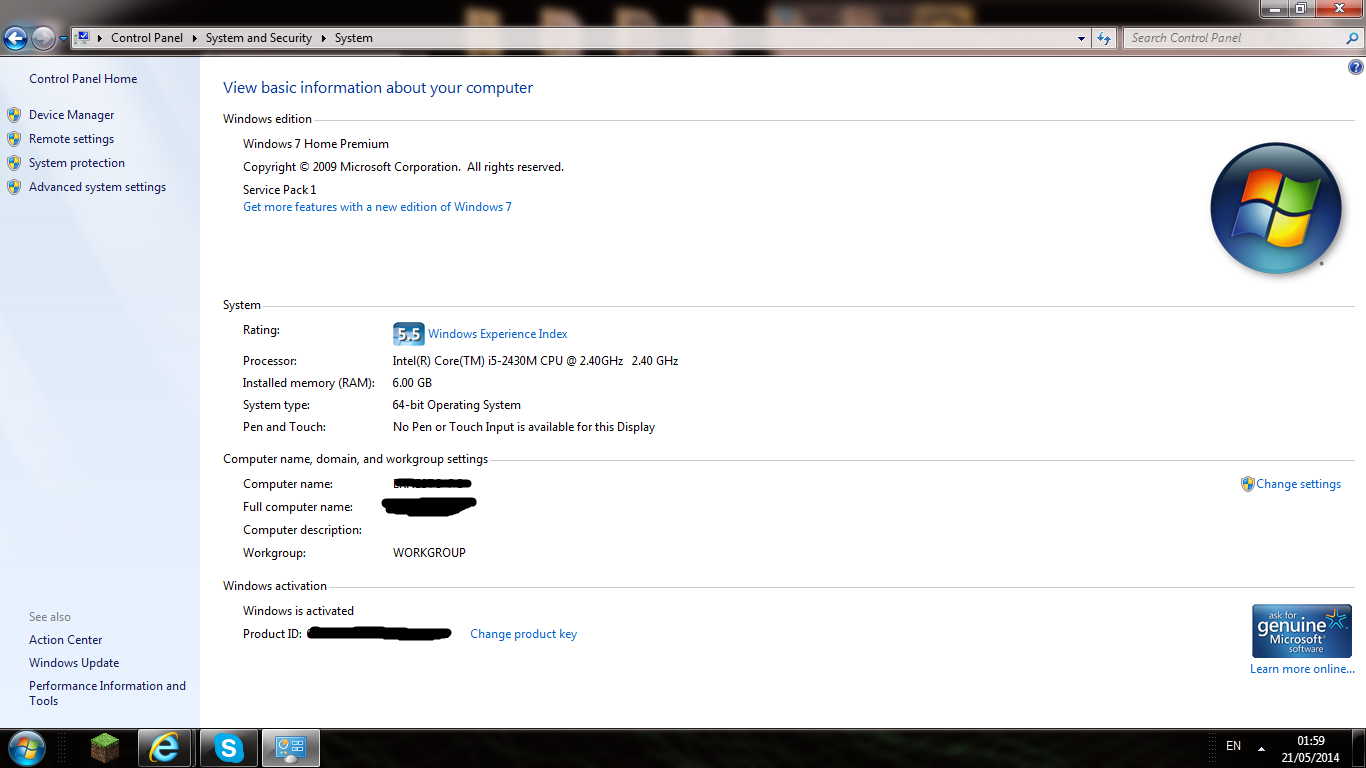Open the Windows Start orb

26,748
